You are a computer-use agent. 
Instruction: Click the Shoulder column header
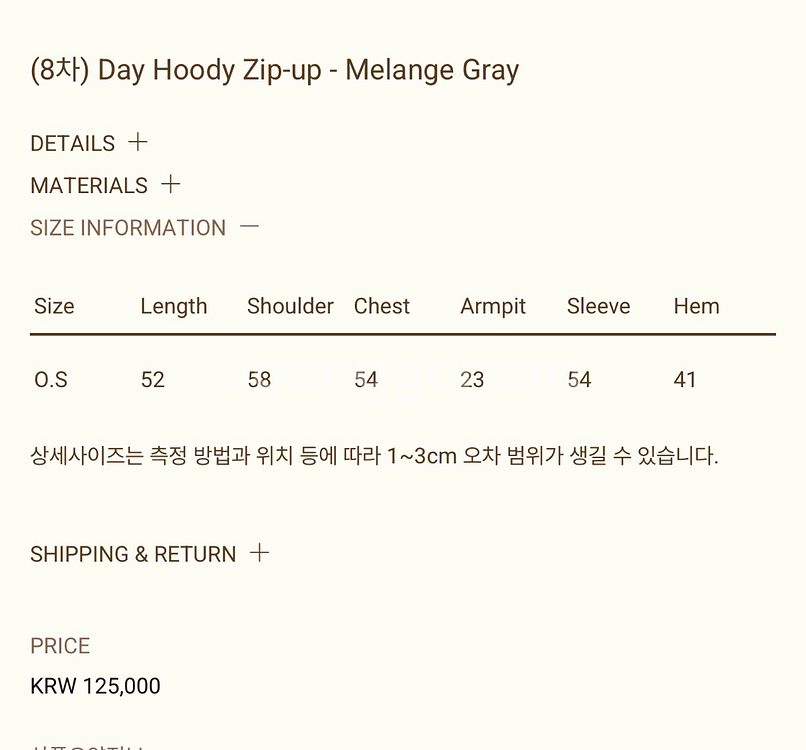tap(290, 306)
